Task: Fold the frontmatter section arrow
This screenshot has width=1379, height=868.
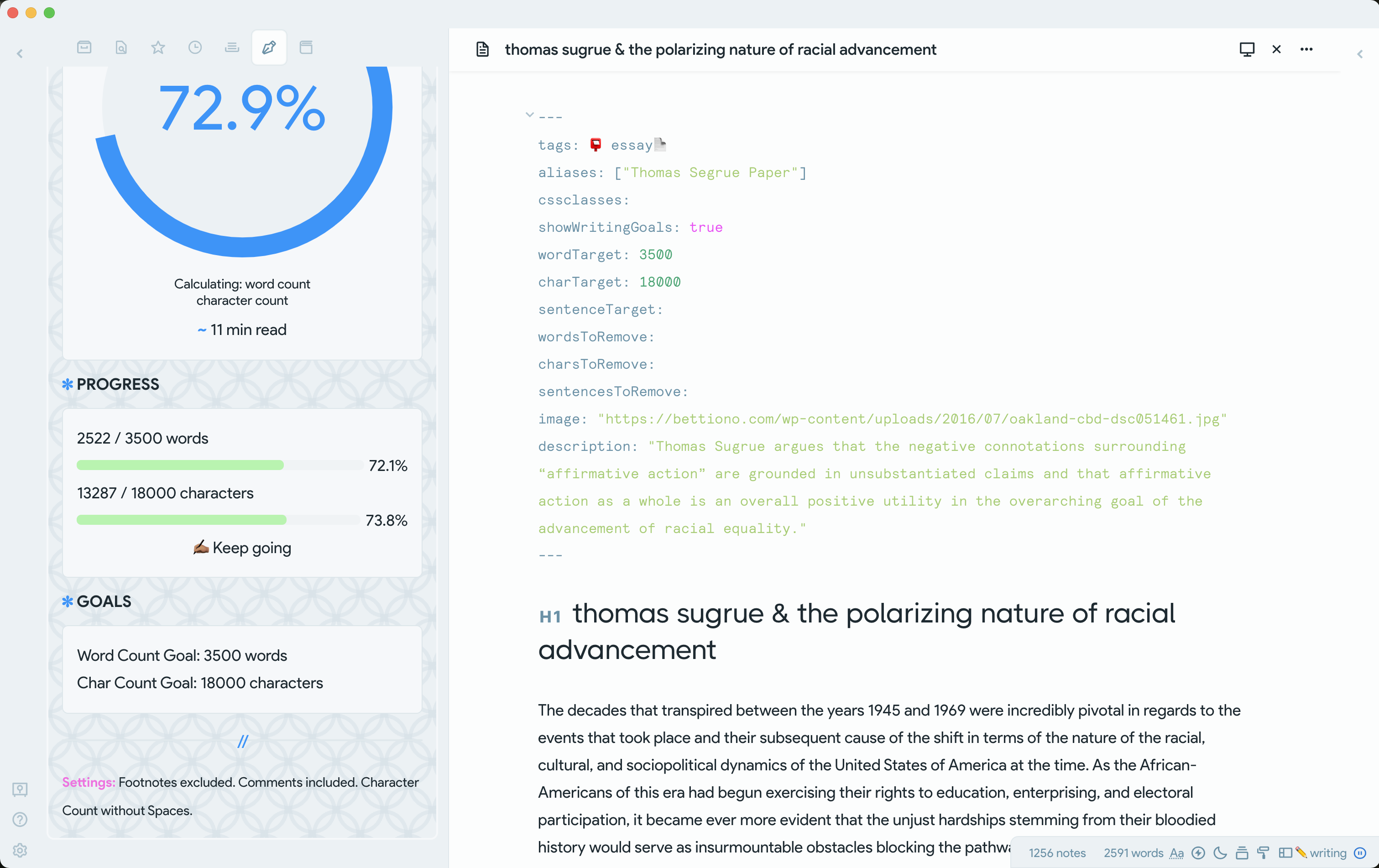Action: [529, 115]
